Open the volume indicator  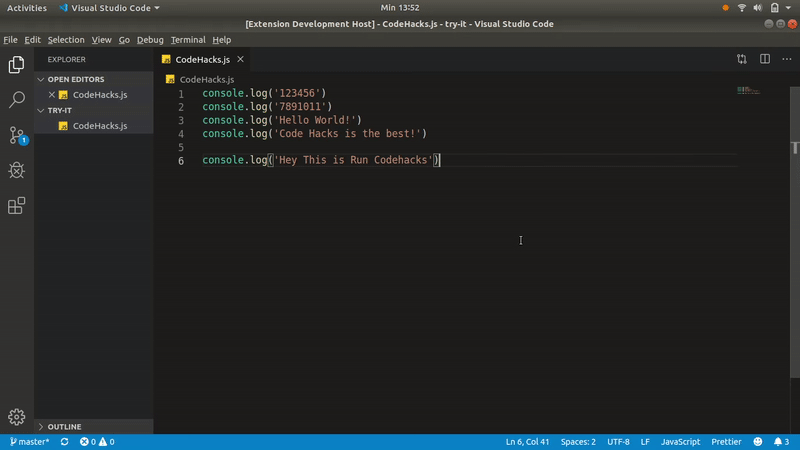pos(758,8)
